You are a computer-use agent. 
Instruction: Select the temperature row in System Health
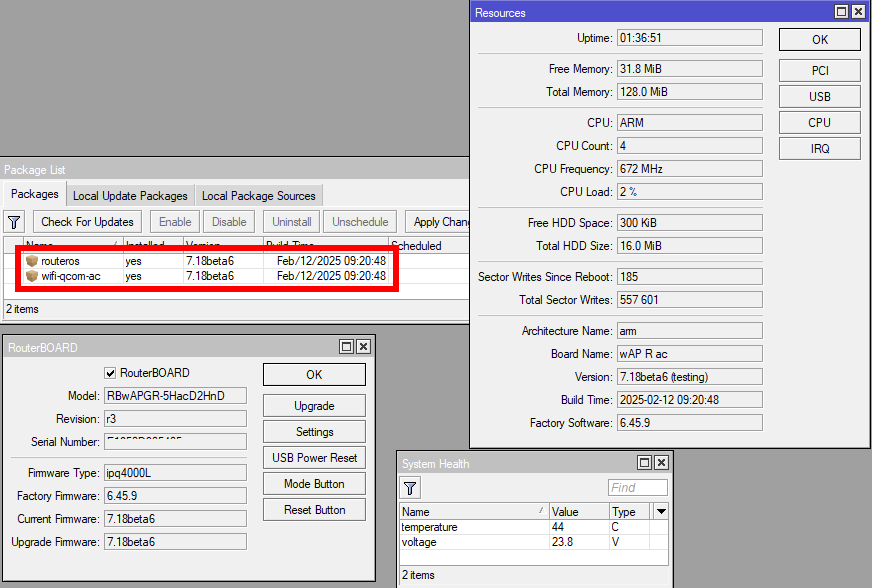pos(534,527)
